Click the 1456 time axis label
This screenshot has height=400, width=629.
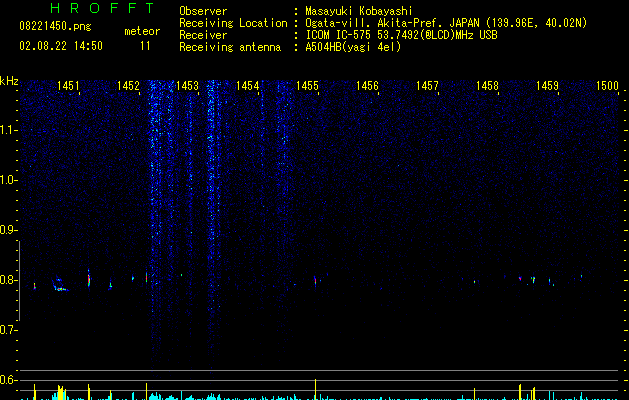(367, 86)
